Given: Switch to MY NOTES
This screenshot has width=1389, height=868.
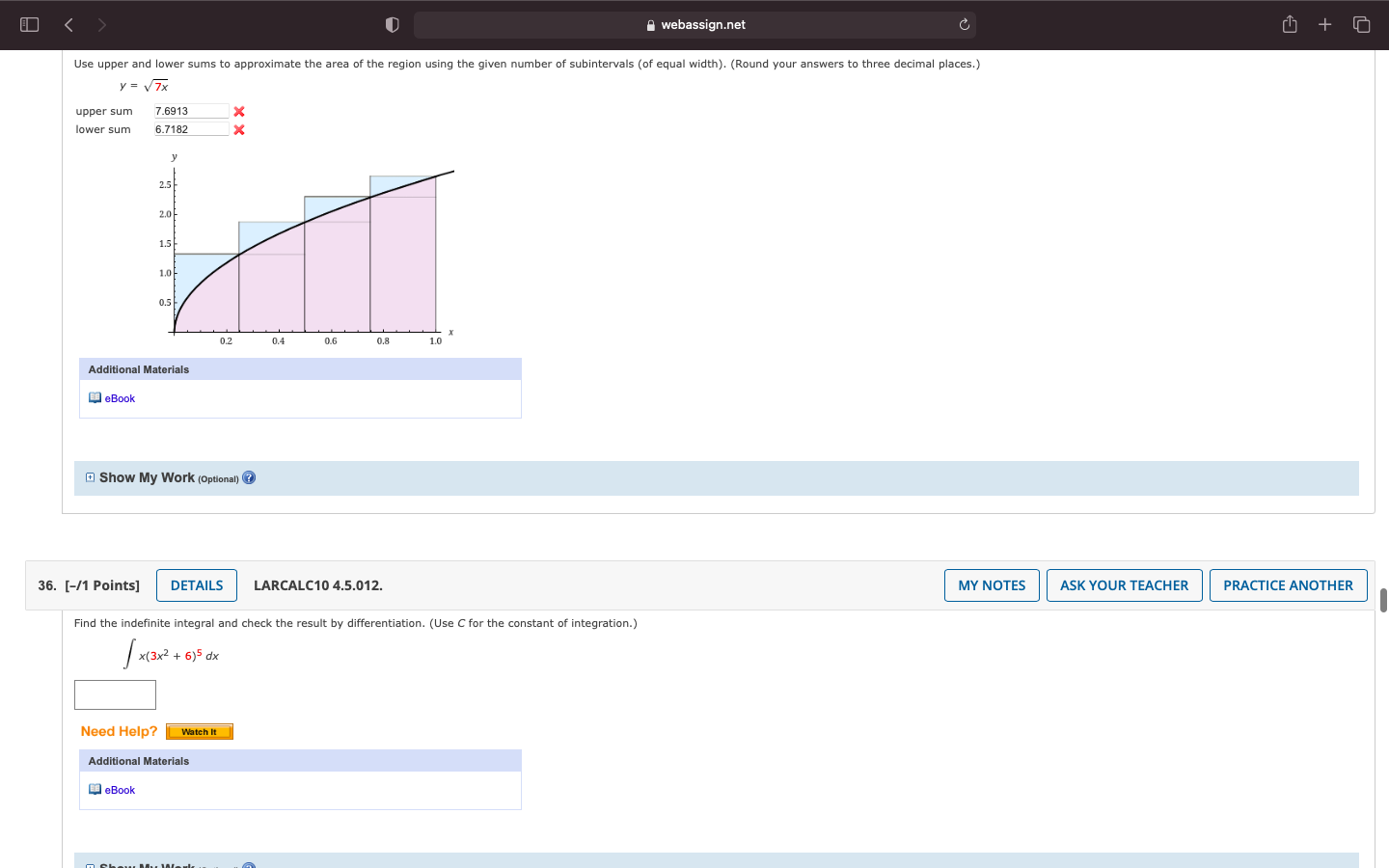Looking at the screenshot, I should pos(992,584).
